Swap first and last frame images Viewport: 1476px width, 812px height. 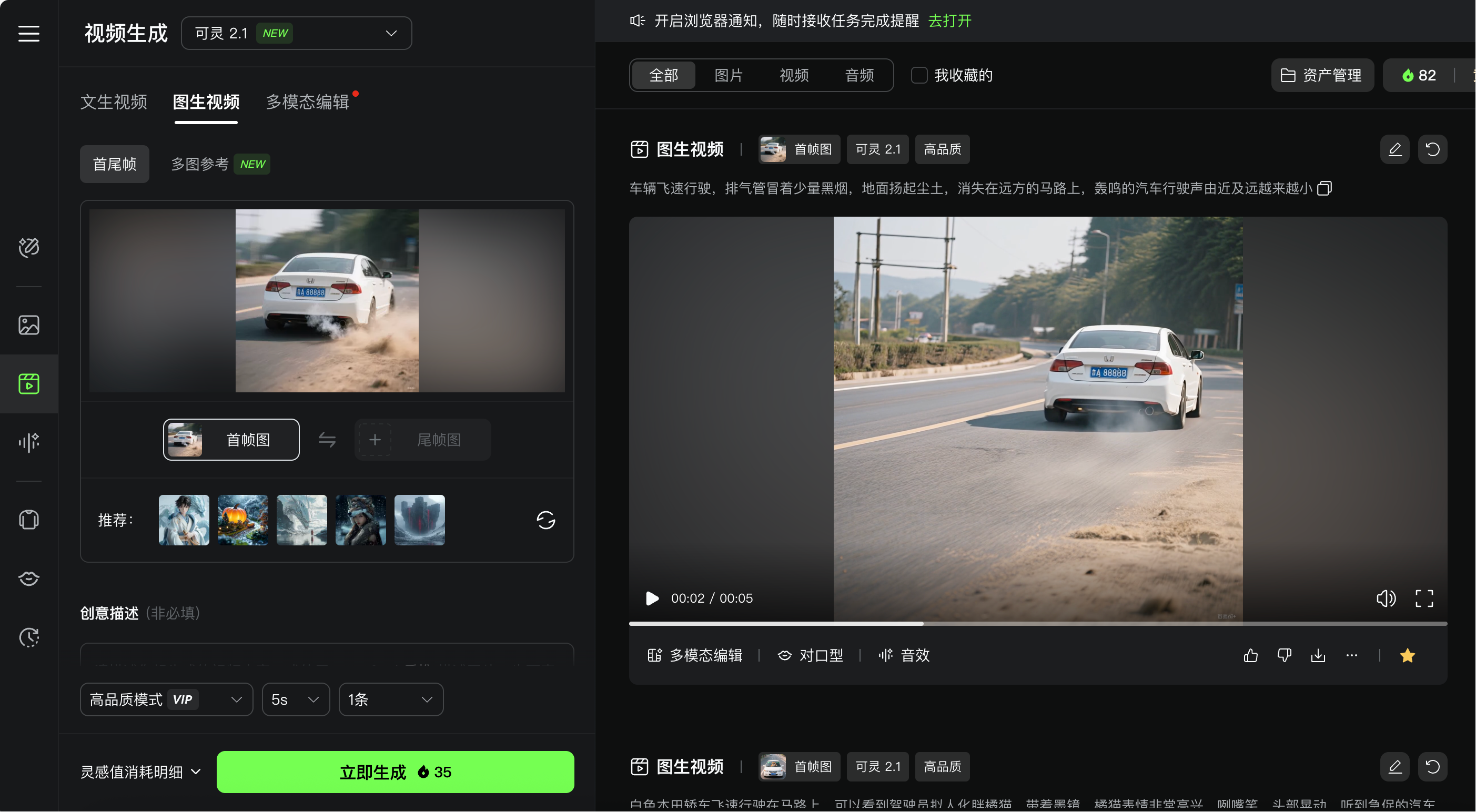327,440
